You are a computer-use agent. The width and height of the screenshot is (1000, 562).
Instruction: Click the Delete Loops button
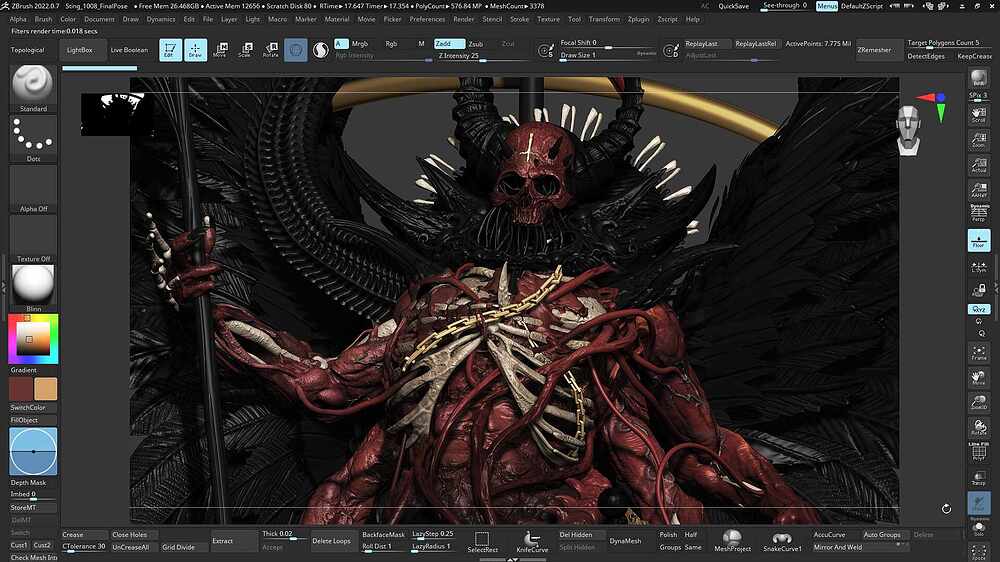331,541
